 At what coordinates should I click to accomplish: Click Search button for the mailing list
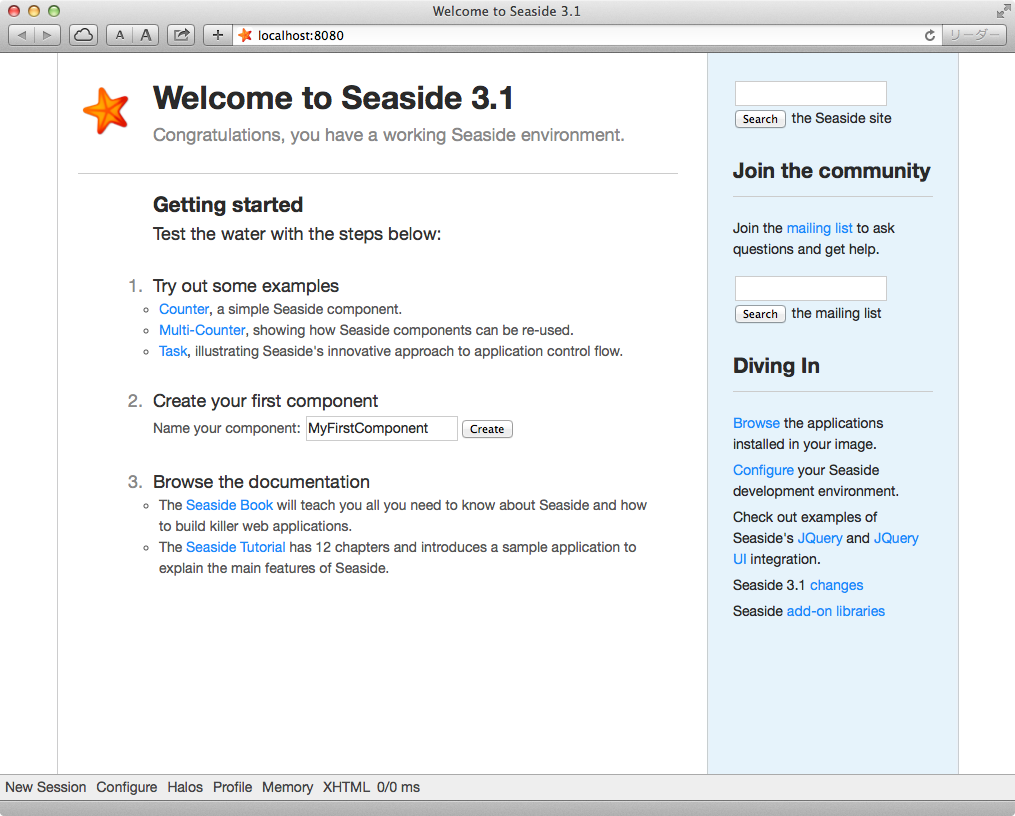coord(760,314)
